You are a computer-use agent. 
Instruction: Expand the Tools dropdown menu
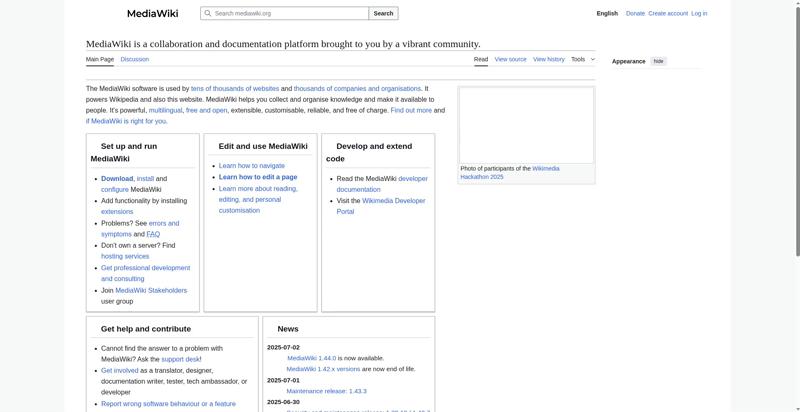[583, 60]
